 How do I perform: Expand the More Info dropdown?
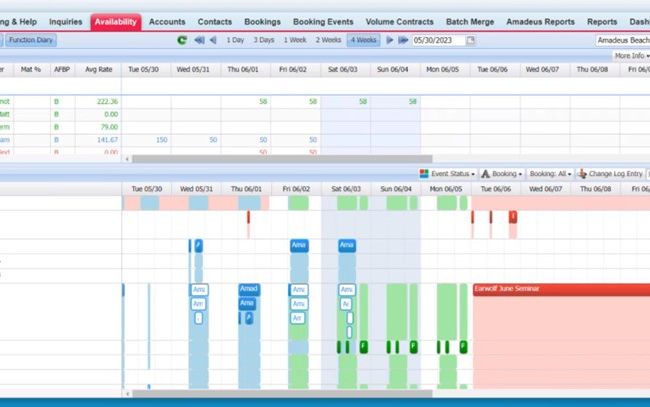(631, 56)
